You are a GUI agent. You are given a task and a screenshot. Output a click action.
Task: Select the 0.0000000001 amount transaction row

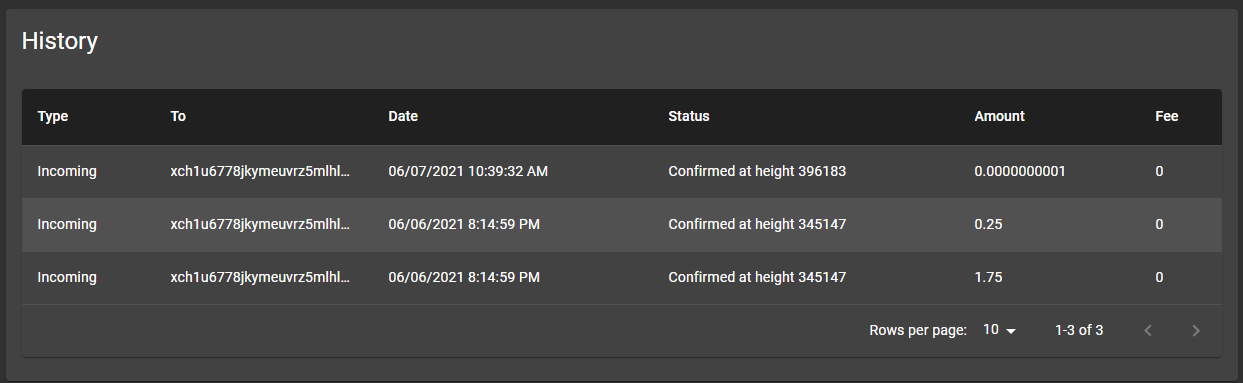(622, 172)
